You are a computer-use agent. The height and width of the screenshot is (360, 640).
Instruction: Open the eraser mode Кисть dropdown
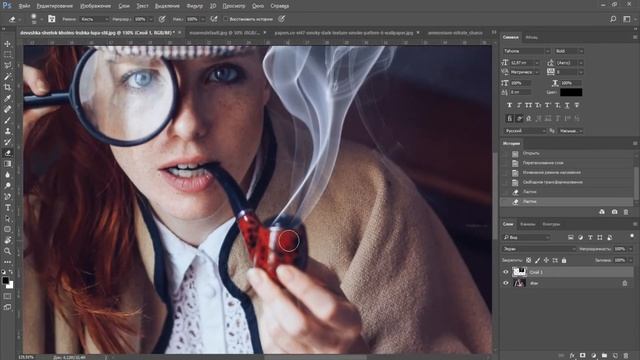tap(94, 19)
